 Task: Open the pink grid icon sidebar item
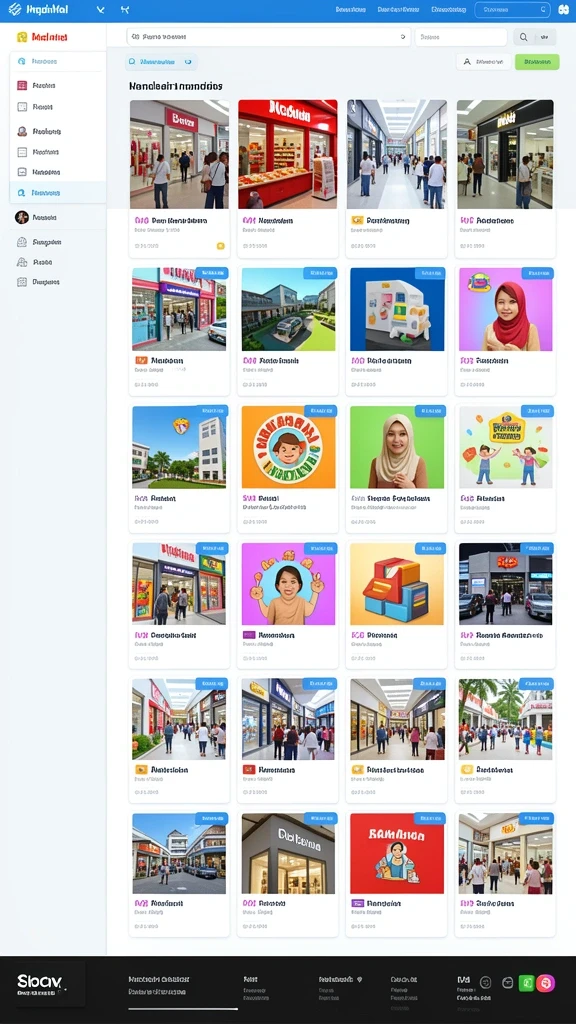(22, 86)
